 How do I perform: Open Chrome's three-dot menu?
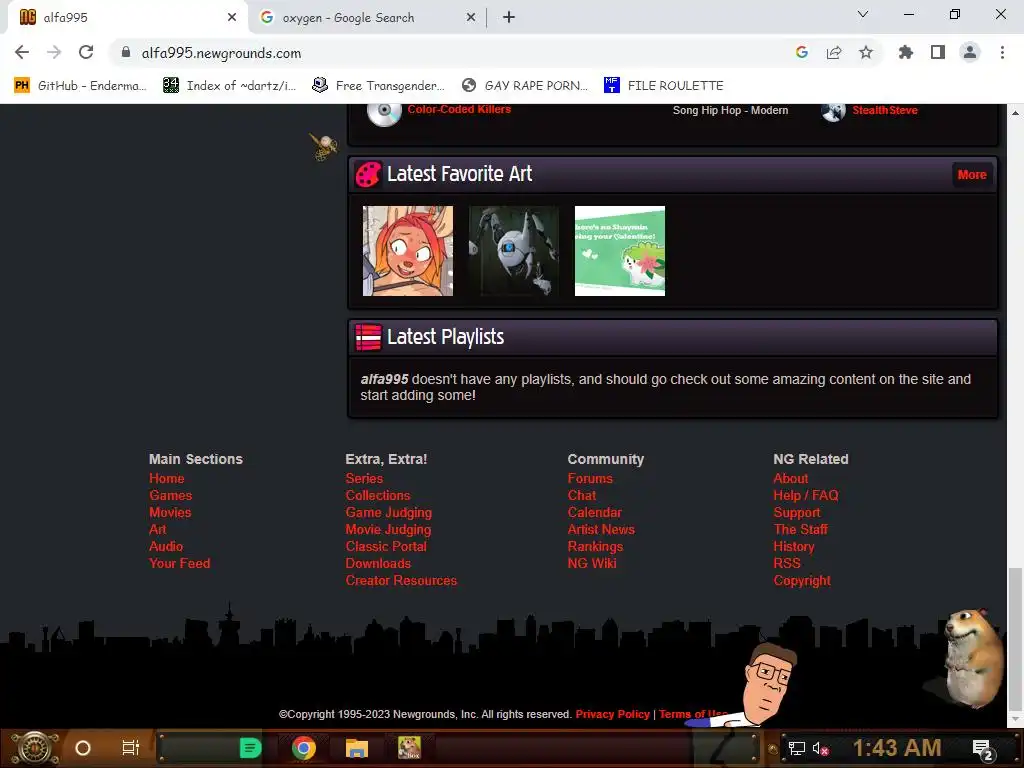point(1002,52)
